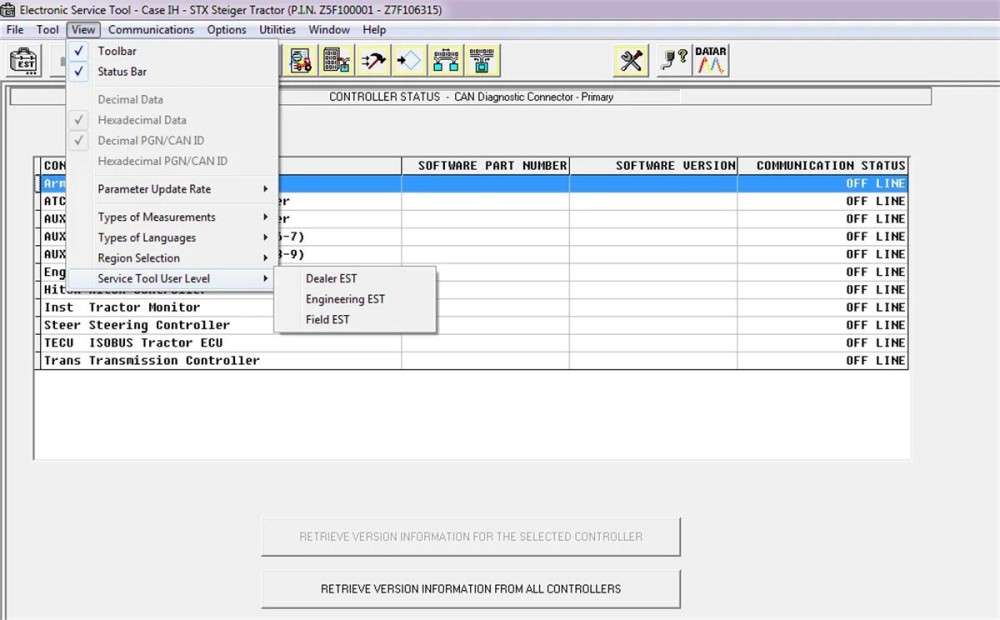This screenshot has width=1000, height=620.
Task: Select Decimal Data in the View menu
Action: [172, 100]
